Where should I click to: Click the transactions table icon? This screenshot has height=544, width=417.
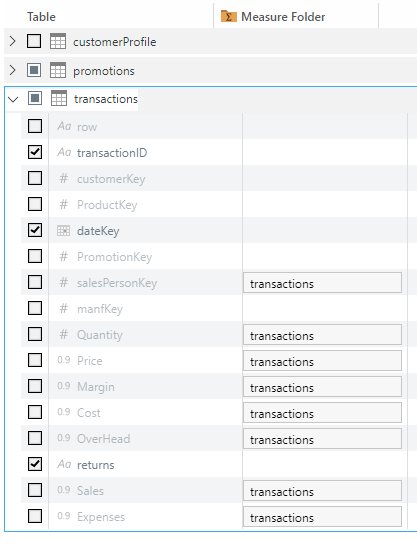(x=59, y=98)
